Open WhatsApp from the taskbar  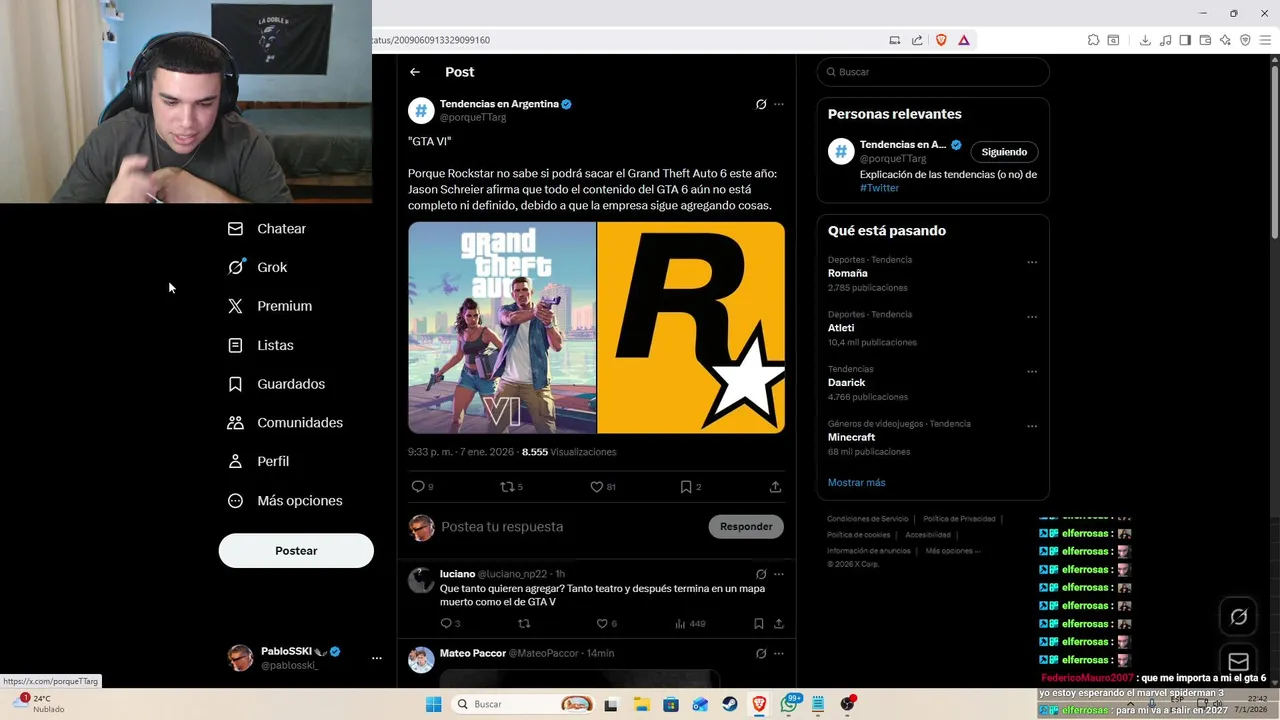(790, 704)
